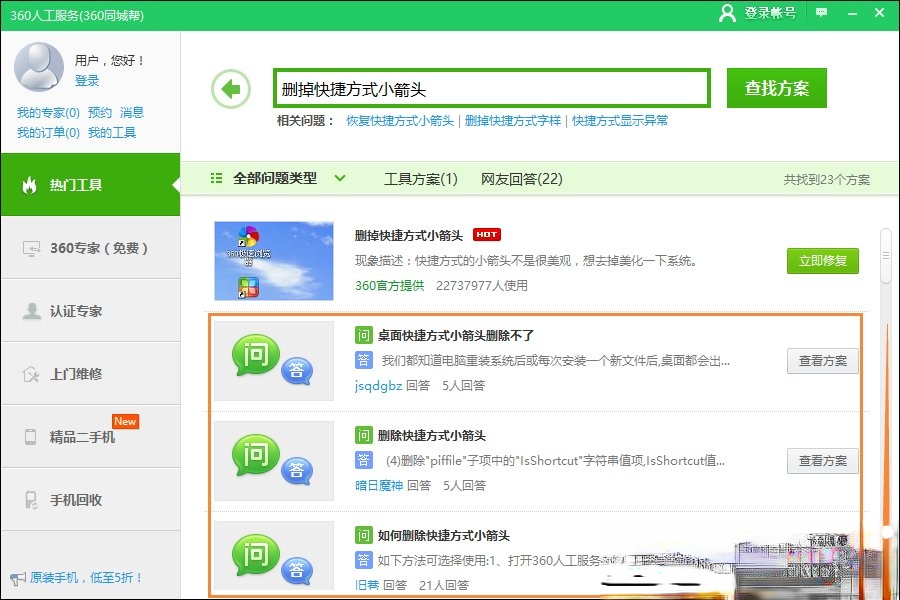Switch to 网友回答(22) tab

point(522,179)
